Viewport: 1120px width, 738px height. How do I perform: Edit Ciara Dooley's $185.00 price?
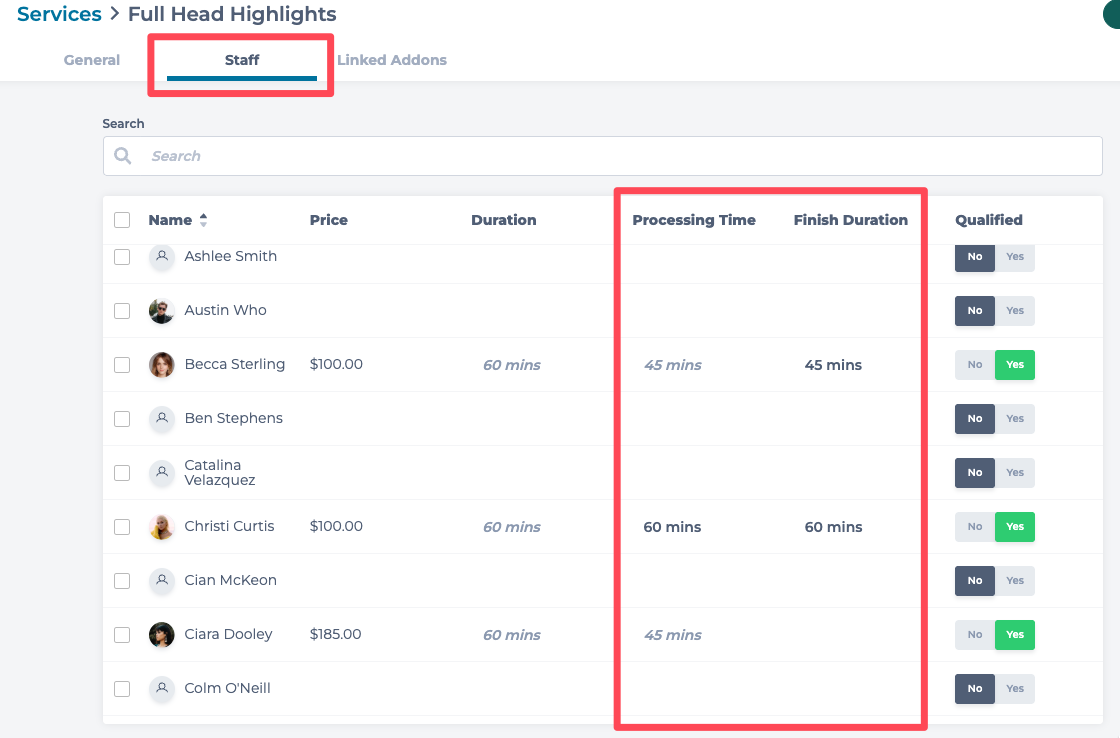point(336,634)
